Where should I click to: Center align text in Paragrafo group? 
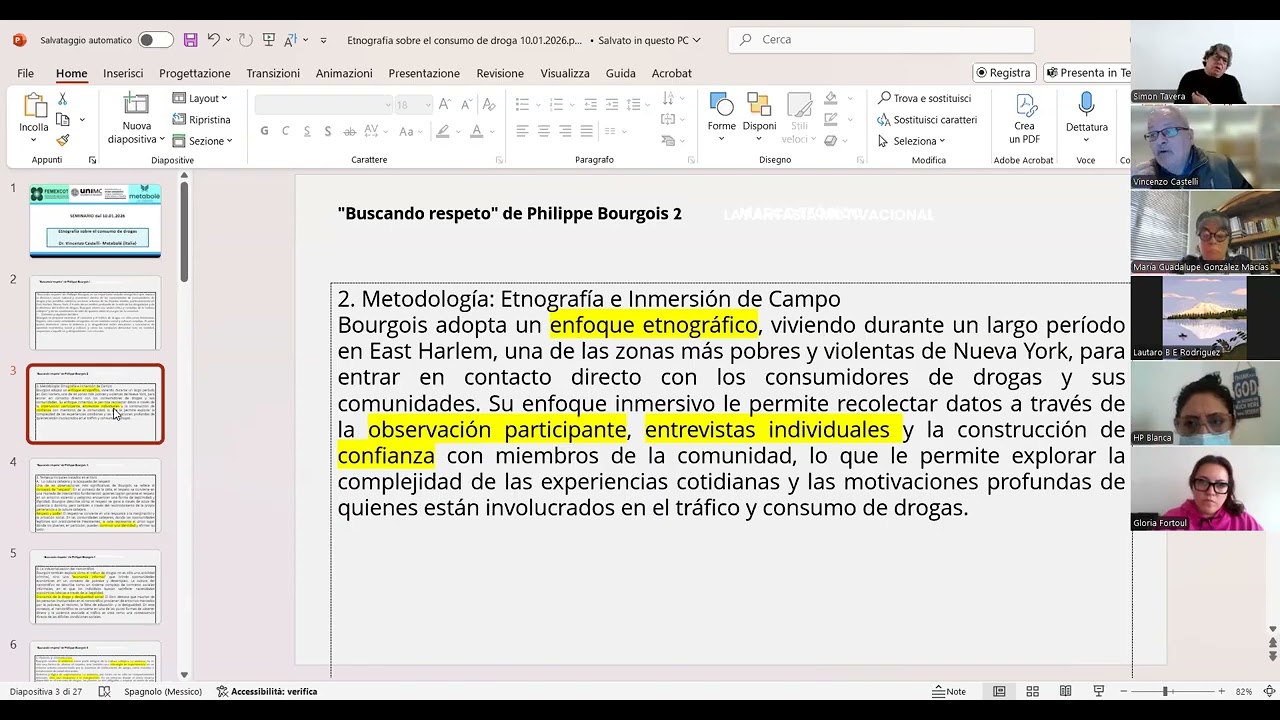click(544, 131)
